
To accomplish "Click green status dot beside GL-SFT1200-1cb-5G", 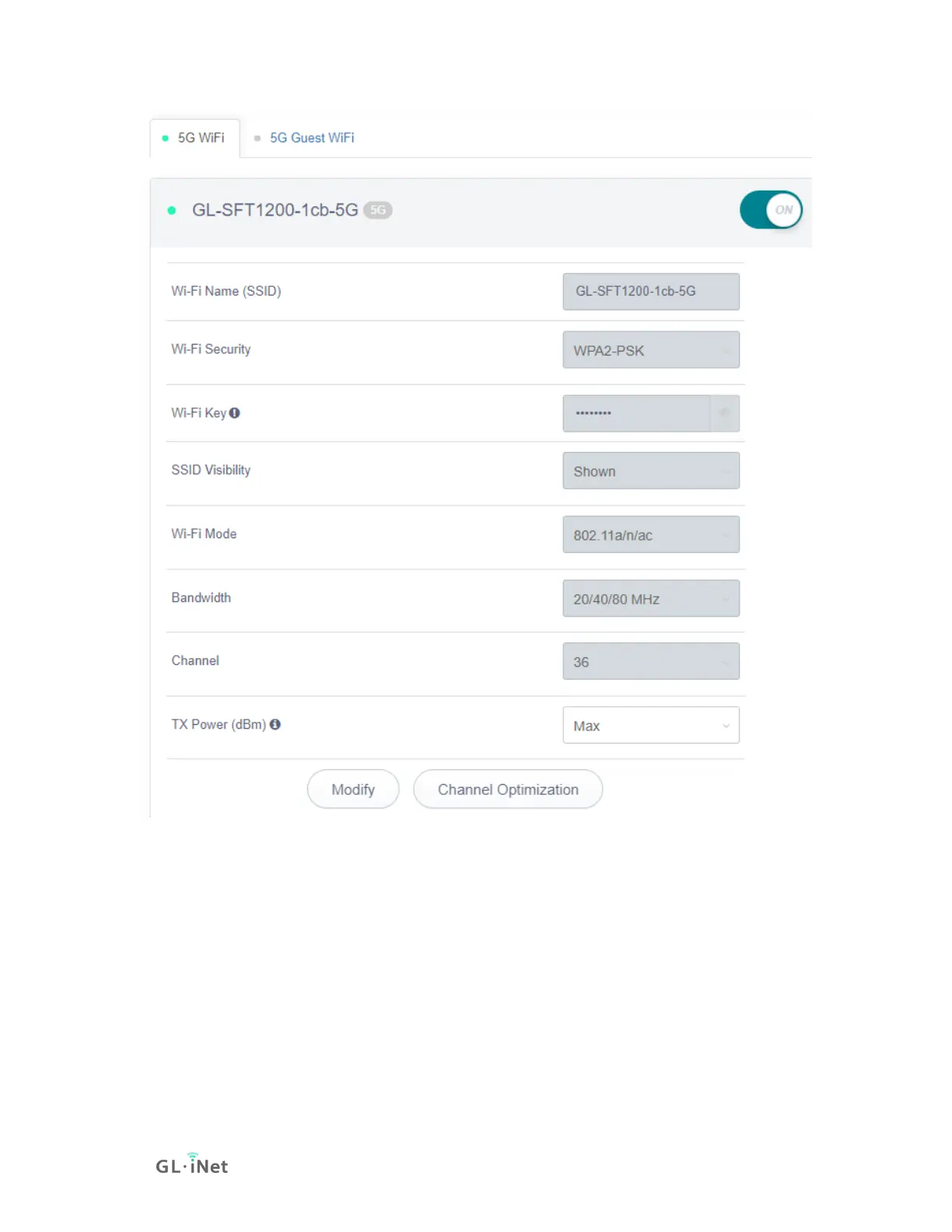I will (x=172, y=211).
